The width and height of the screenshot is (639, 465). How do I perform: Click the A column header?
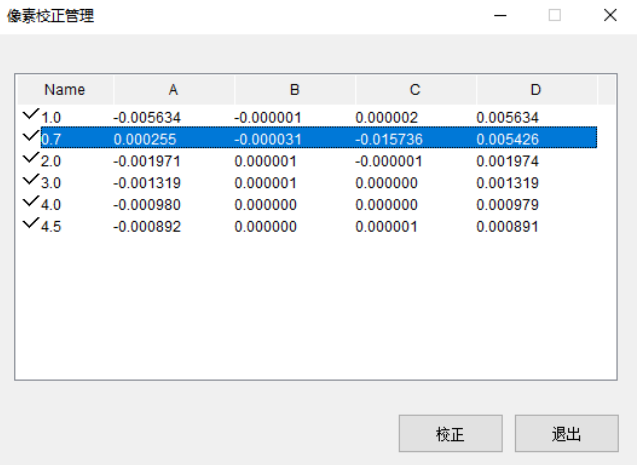pyautogui.click(x=174, y=90)
